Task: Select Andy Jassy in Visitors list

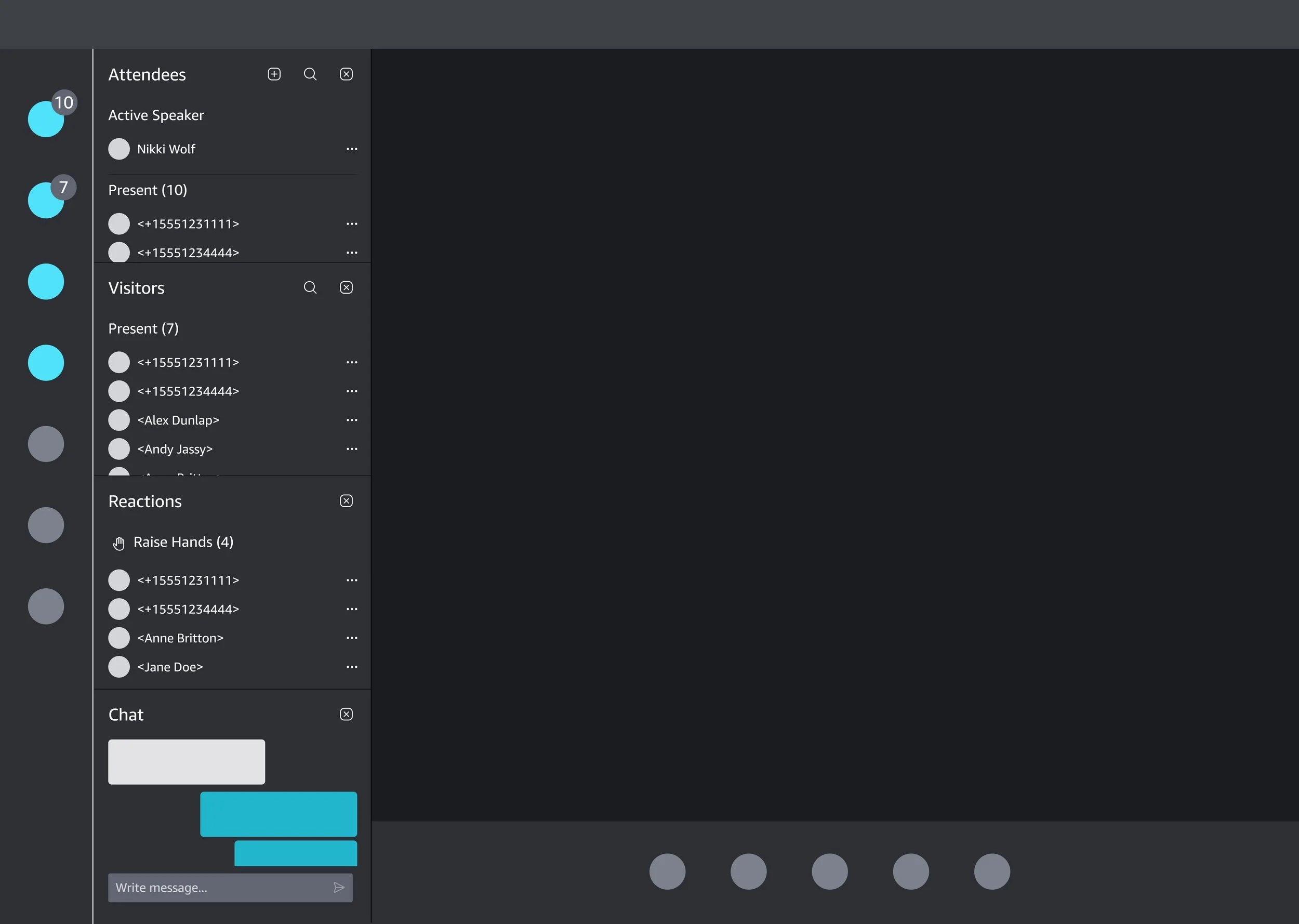Action: coord(175,450)
